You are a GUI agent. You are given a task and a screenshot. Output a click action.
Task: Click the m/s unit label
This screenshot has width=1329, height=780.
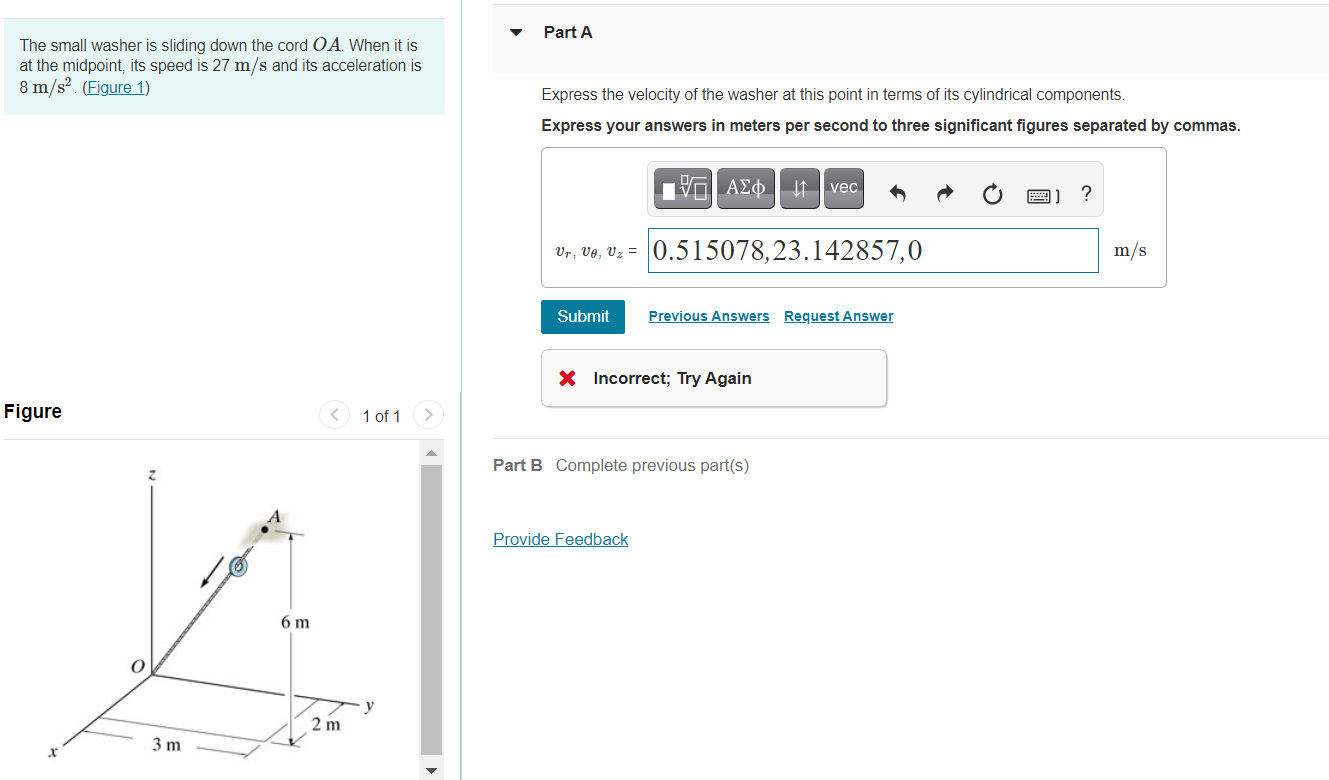tap(1130, 251)
